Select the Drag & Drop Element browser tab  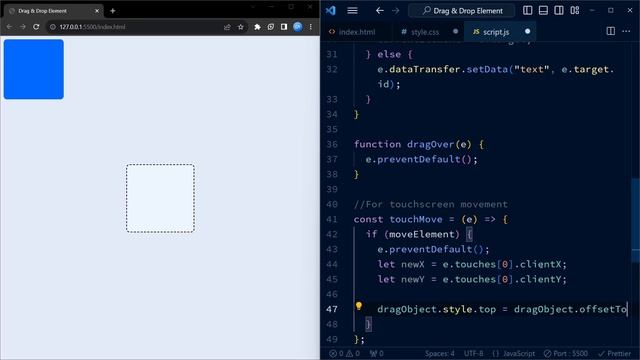coord(52,11)
